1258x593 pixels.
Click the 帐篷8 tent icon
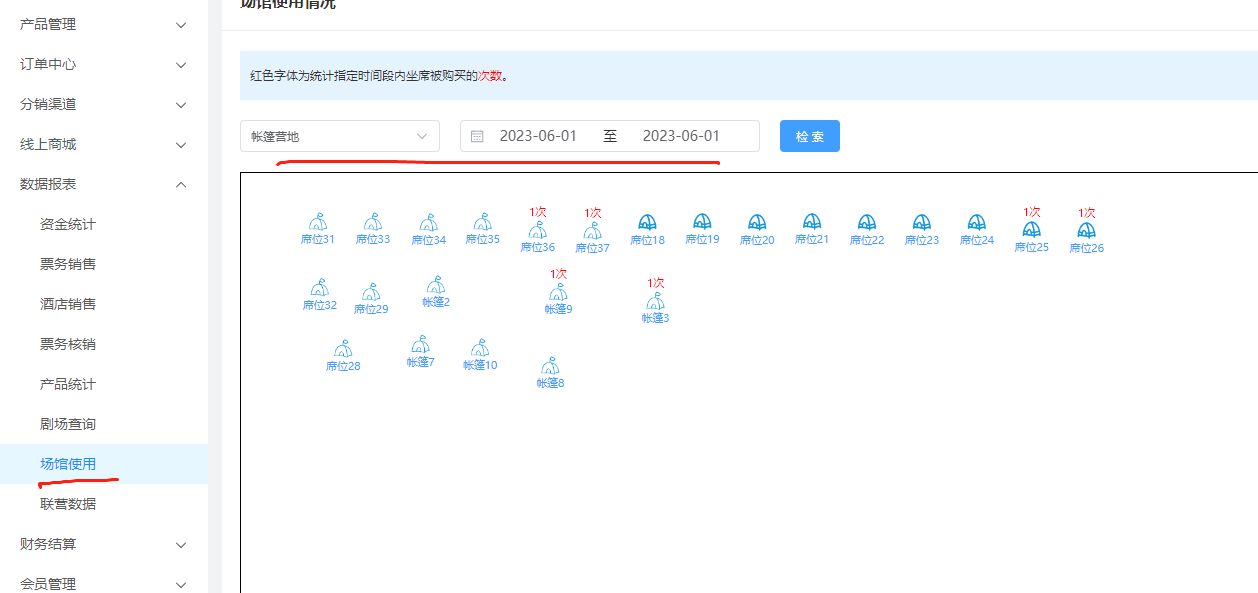point(550,366)
